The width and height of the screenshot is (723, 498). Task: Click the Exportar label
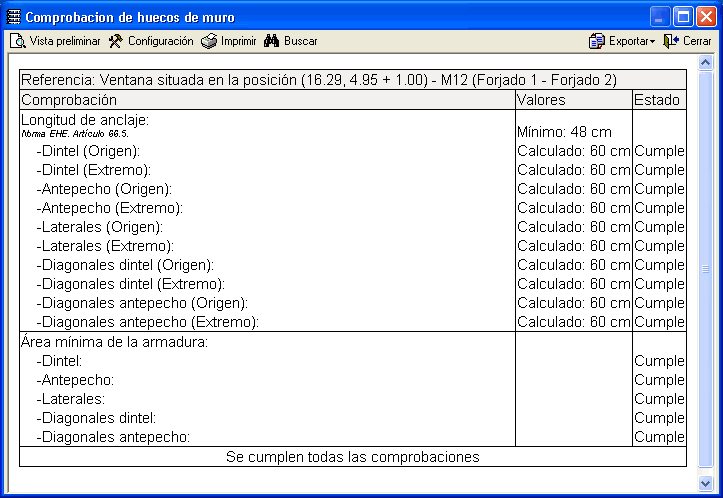tap(628, 41)
